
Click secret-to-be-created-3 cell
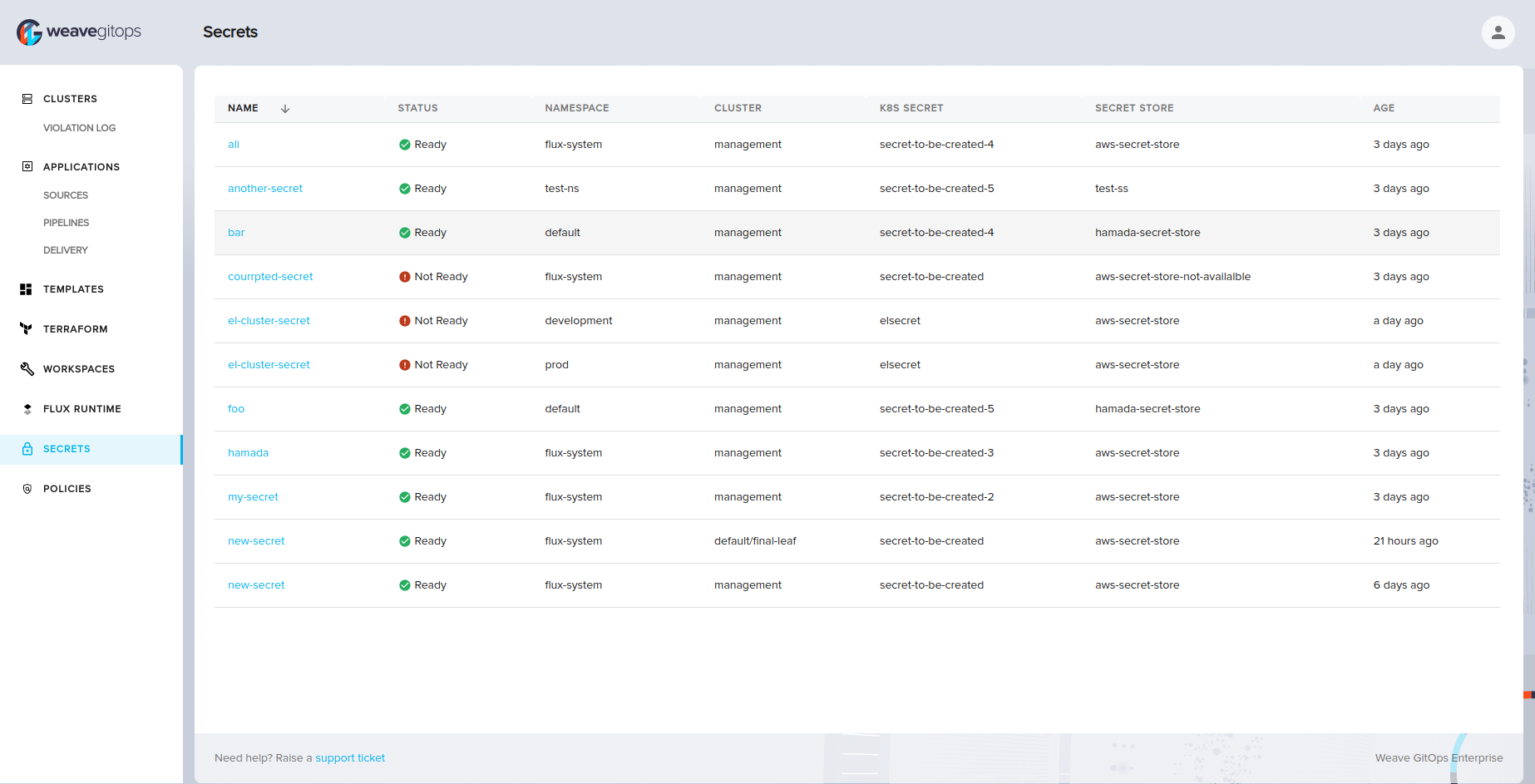(936, 453)
